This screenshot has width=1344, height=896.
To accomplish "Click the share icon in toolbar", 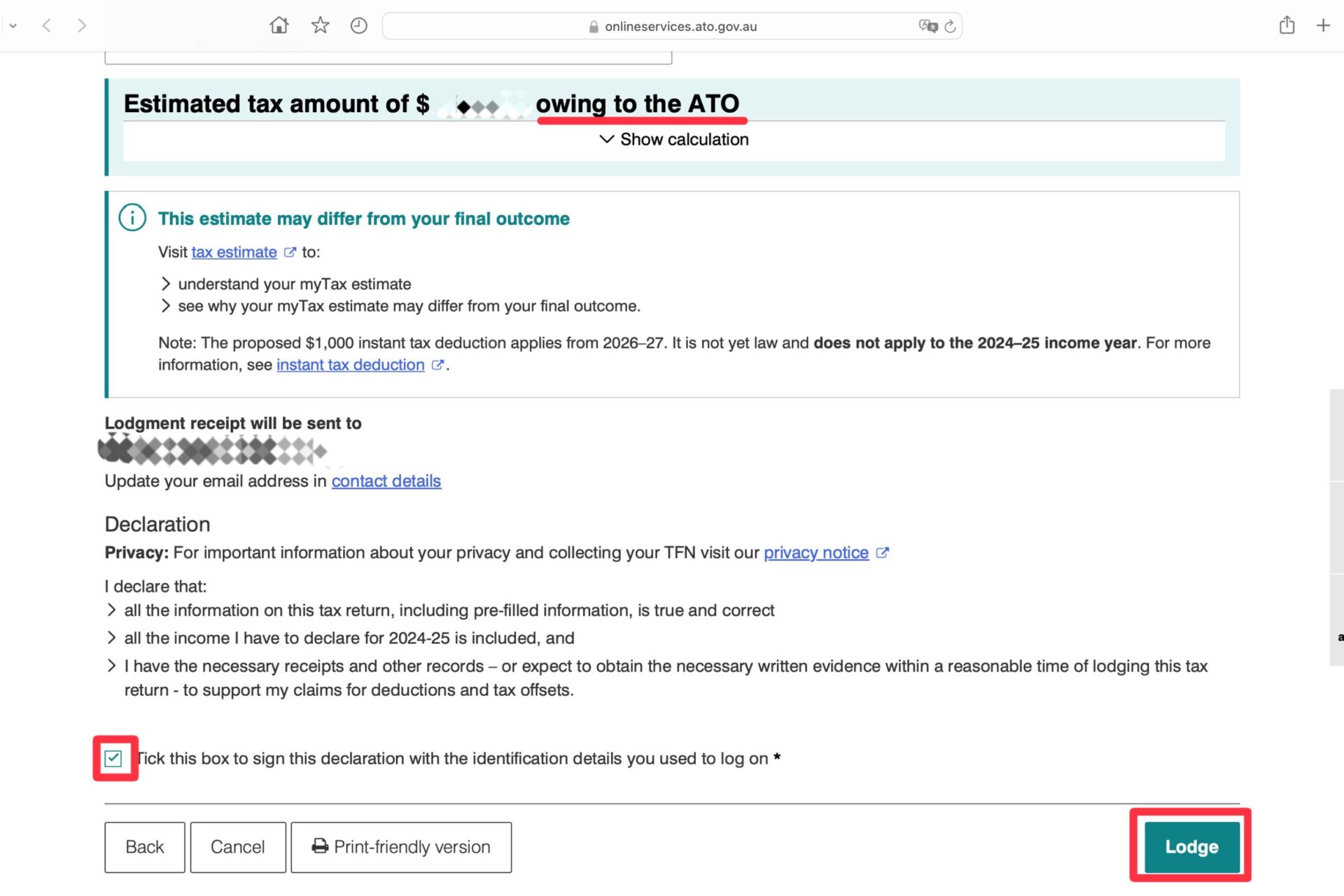I will pos(1286,26).
